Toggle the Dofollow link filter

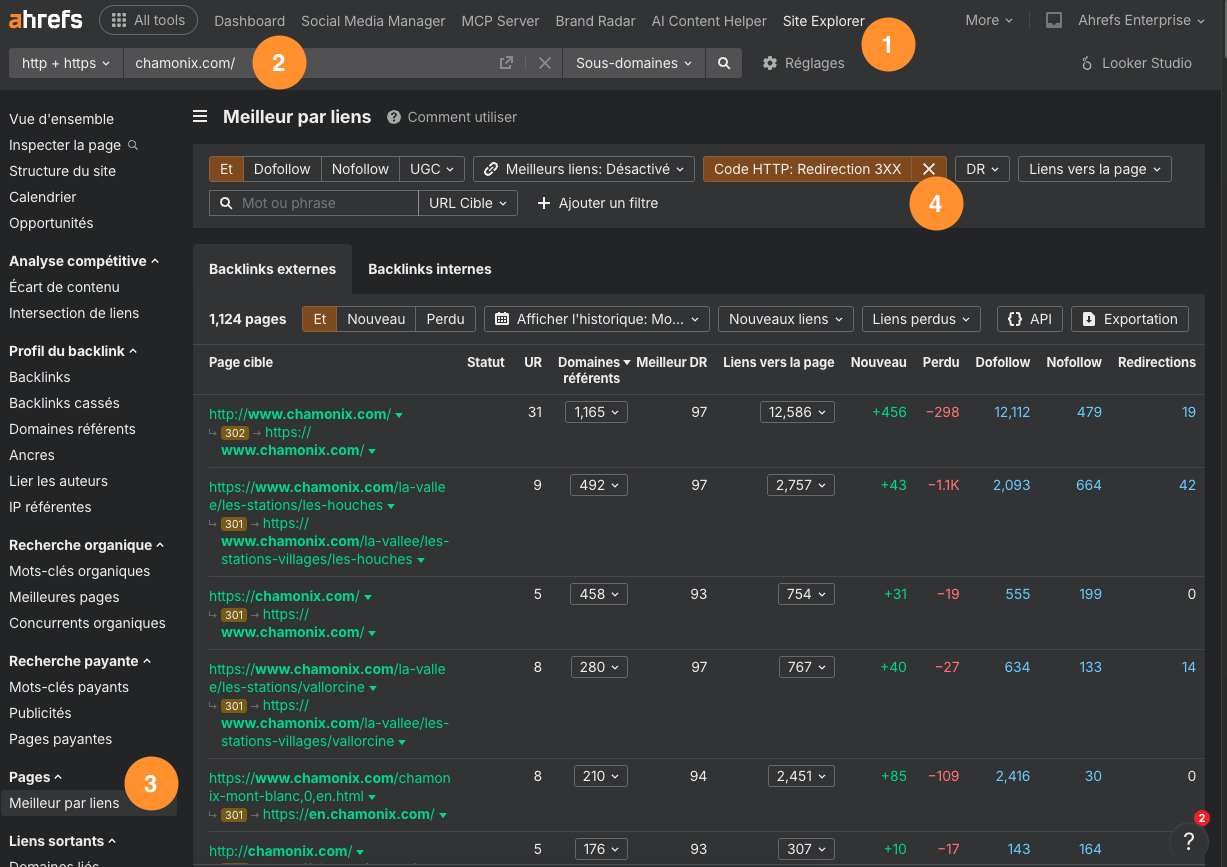pos(282,169)
